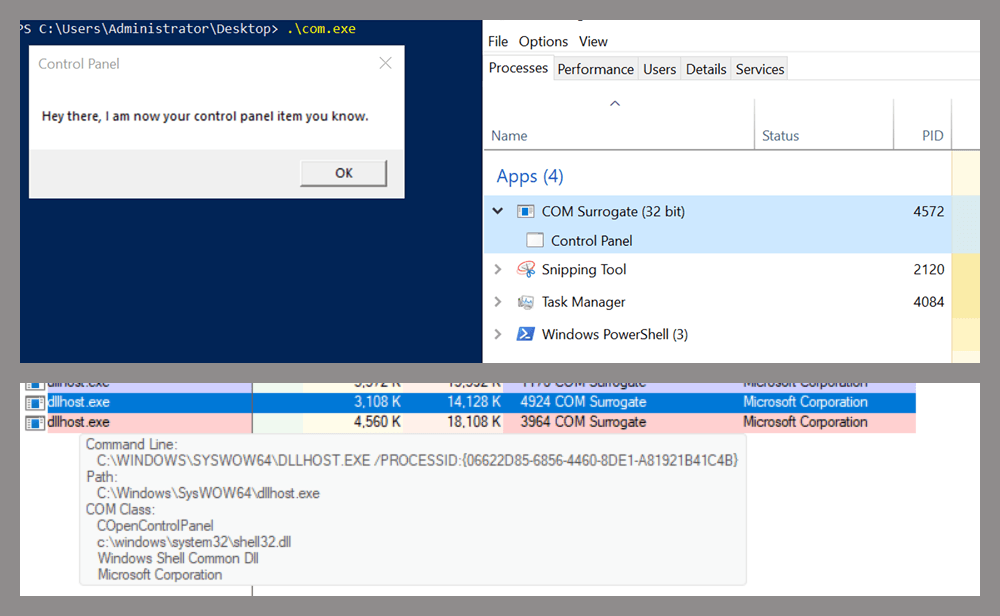Open the File menu
1000x616 pixels.
coord(498,41)
